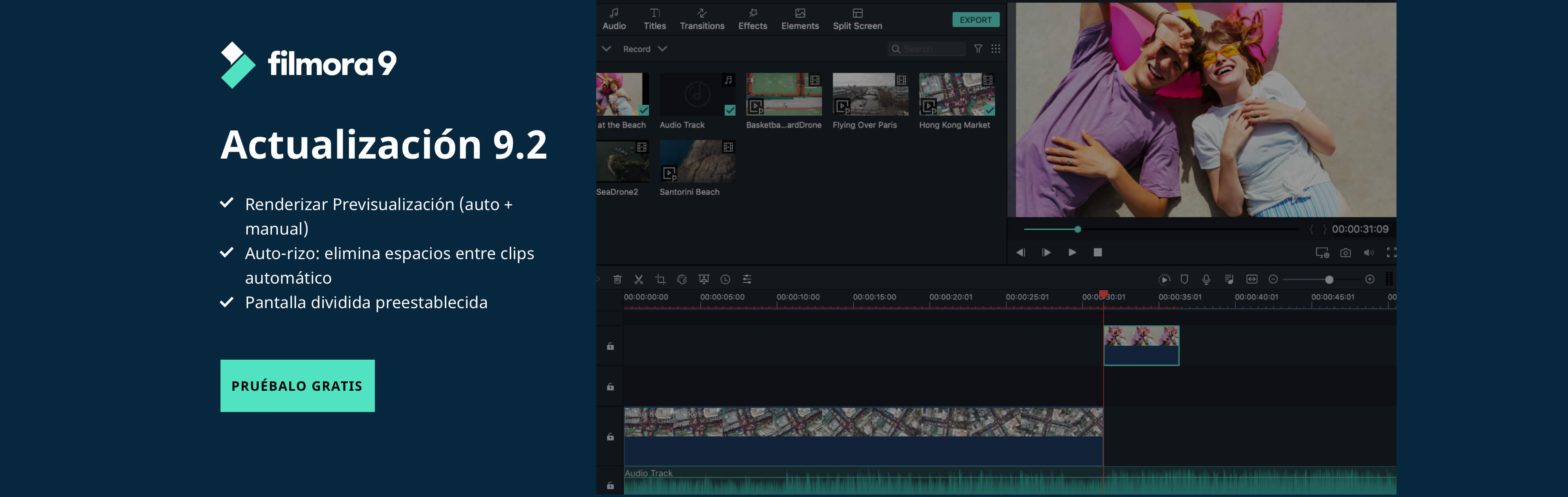Click the PRUÉBALO GRATIS button
This screenshot has width=1568, height=497.
(x=297, y=385)
